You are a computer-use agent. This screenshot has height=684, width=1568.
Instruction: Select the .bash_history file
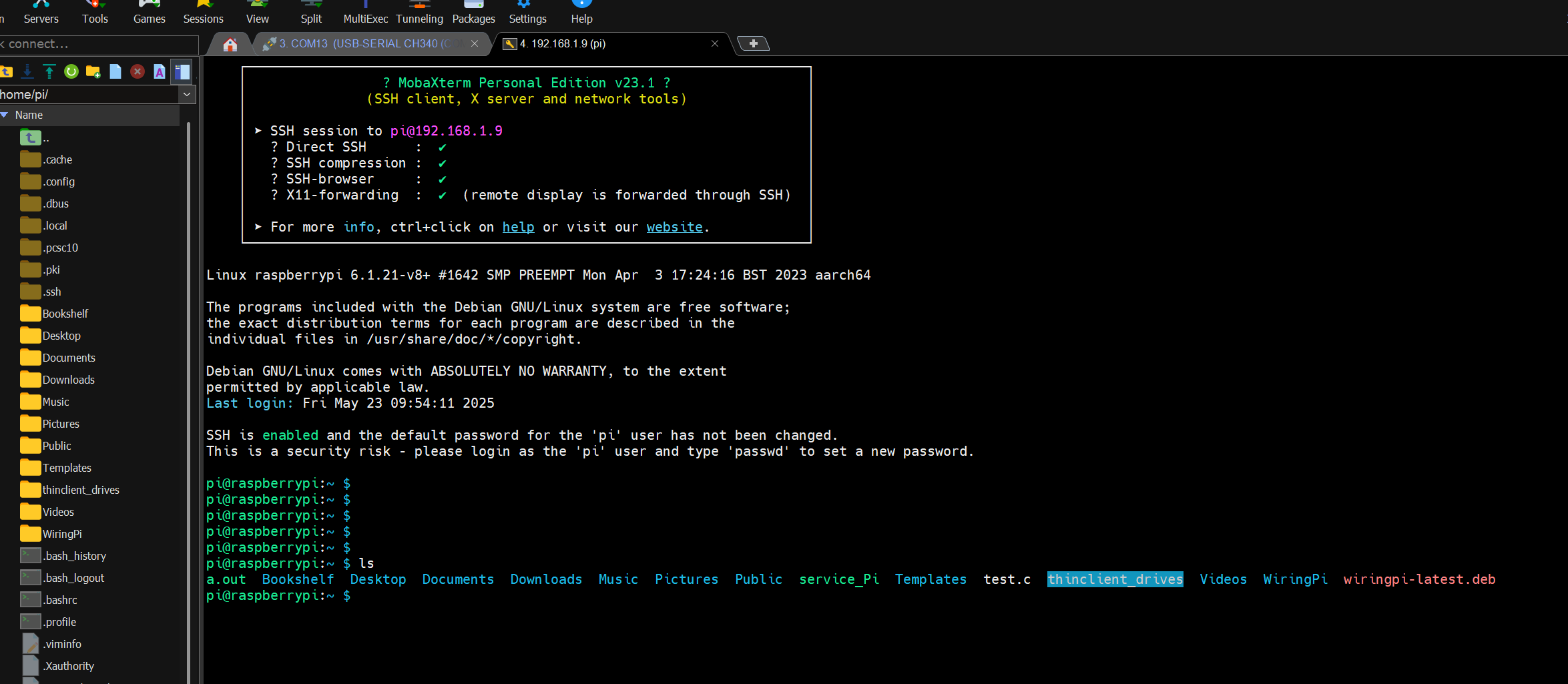pos(63,556)
